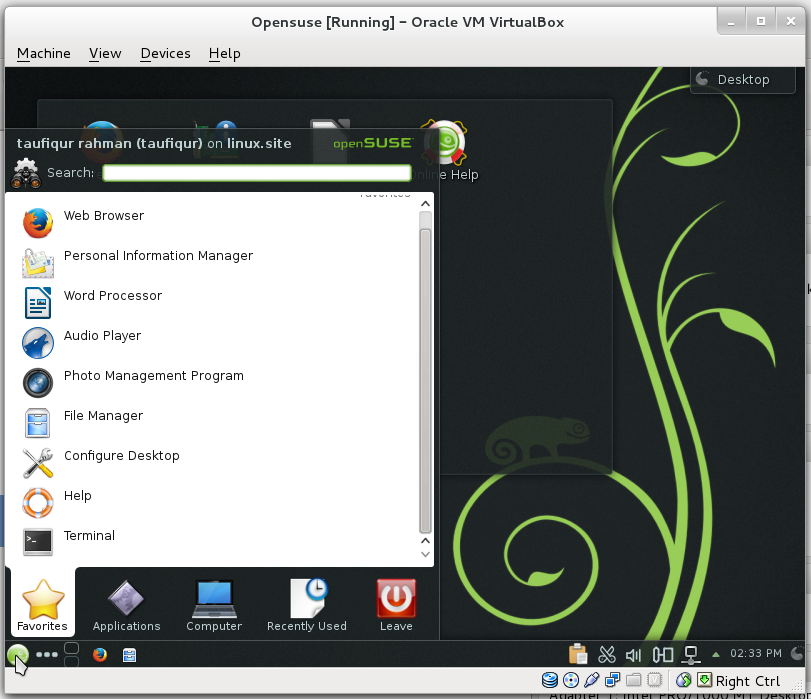Switch to the Applications tab
Screen dimensions: 811x699
(x=126, y=604)
